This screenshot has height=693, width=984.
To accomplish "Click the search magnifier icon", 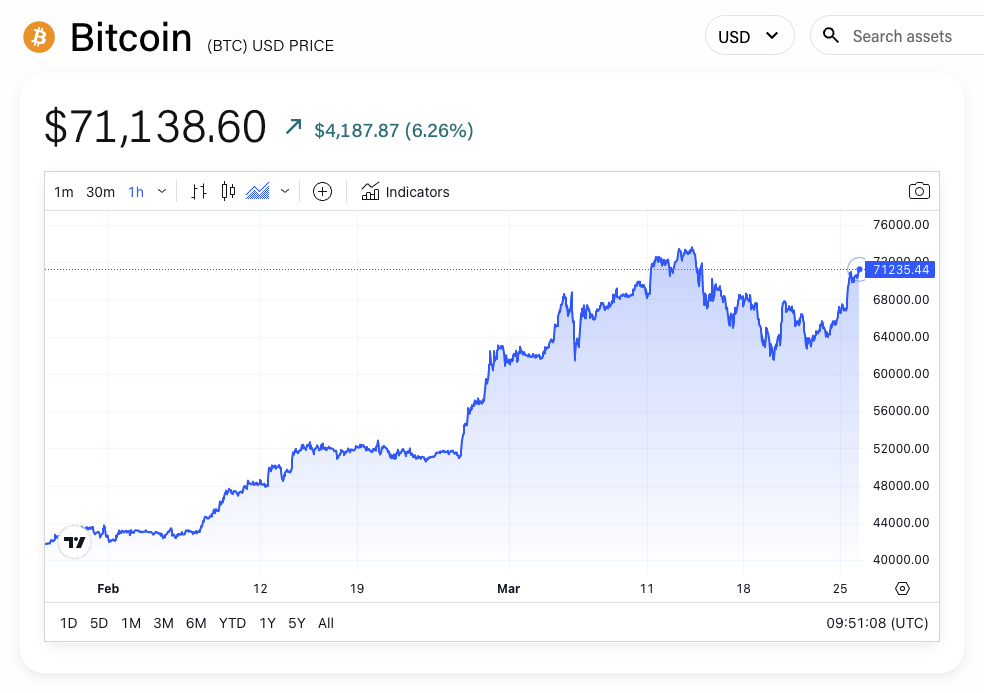I will [x=831, y=35].
